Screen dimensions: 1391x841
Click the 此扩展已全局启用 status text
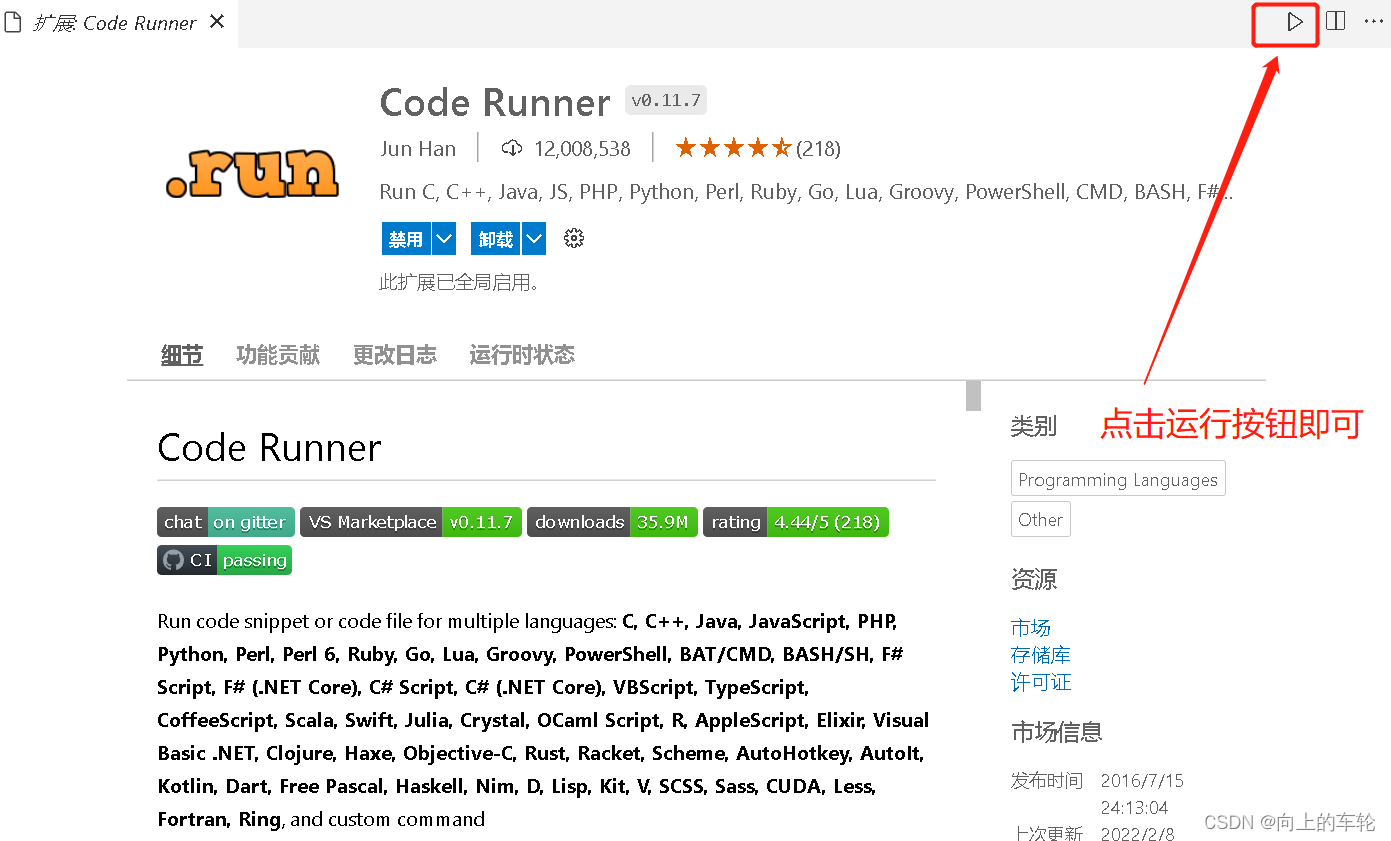point(460,283)
